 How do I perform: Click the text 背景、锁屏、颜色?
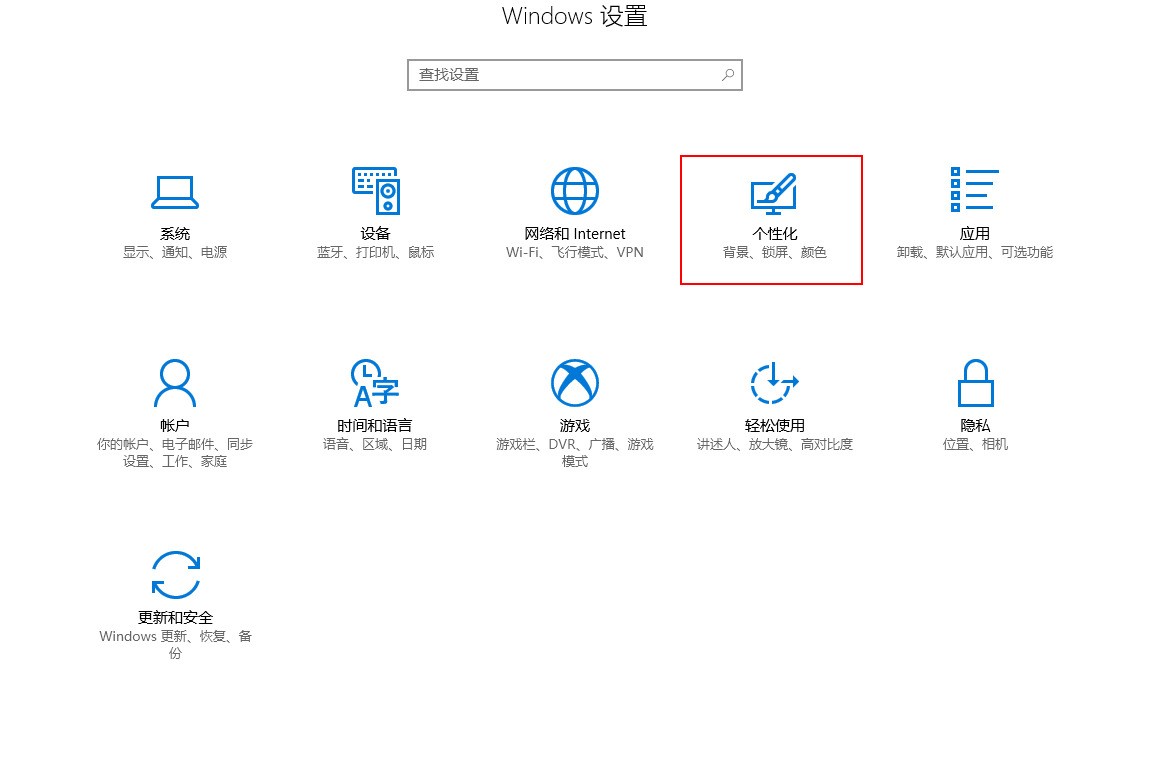click(774, 252)
